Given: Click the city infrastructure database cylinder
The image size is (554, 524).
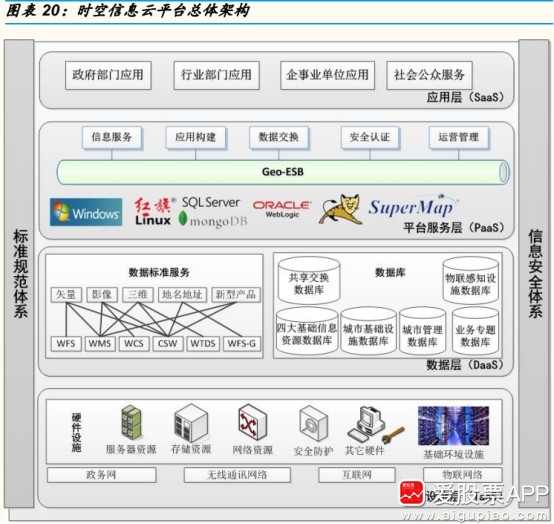Looking at the screenshot, I should tap(369, 331).
